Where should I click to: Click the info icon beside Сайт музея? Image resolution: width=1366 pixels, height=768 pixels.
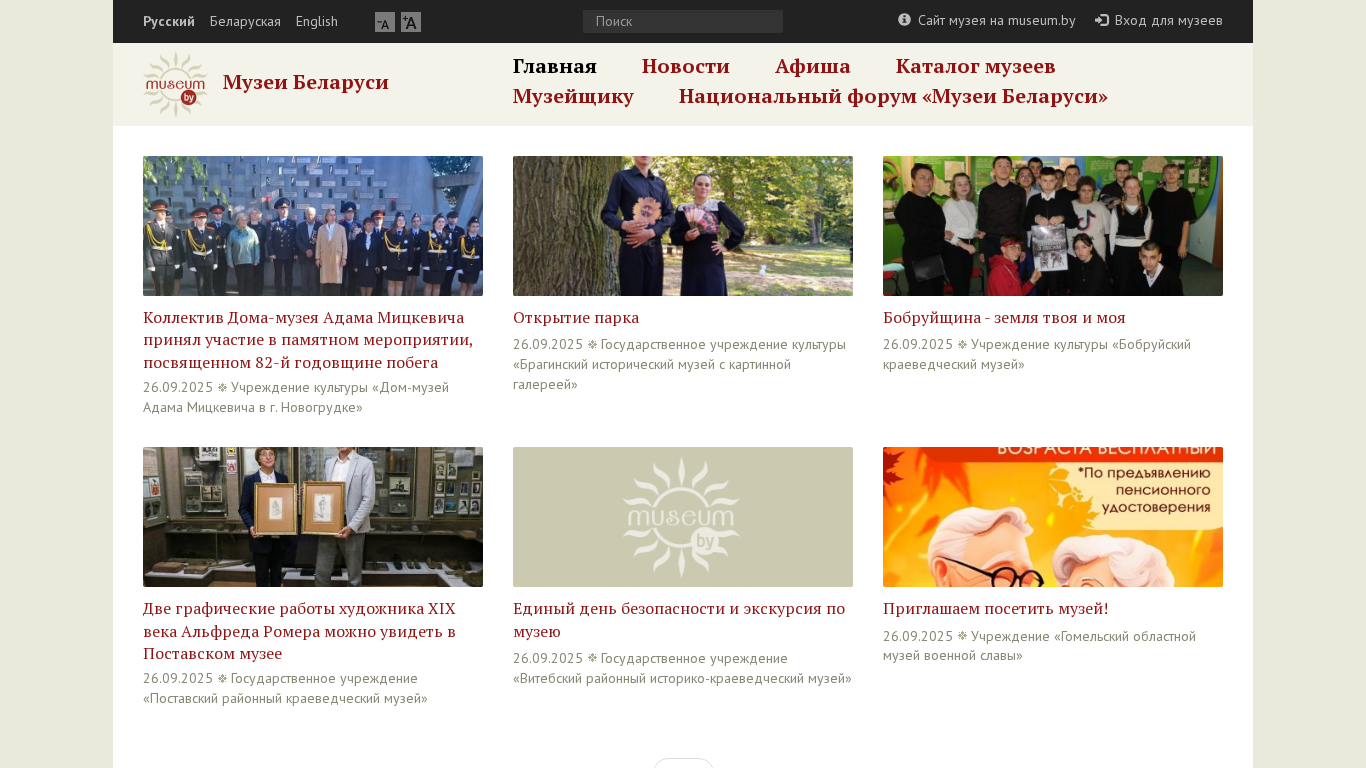point(904,20)
